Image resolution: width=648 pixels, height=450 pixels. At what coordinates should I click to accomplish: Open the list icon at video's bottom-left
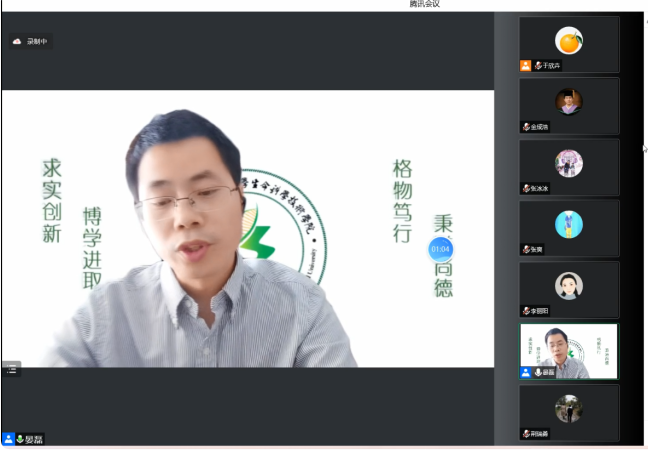click(x=11, y=369)
